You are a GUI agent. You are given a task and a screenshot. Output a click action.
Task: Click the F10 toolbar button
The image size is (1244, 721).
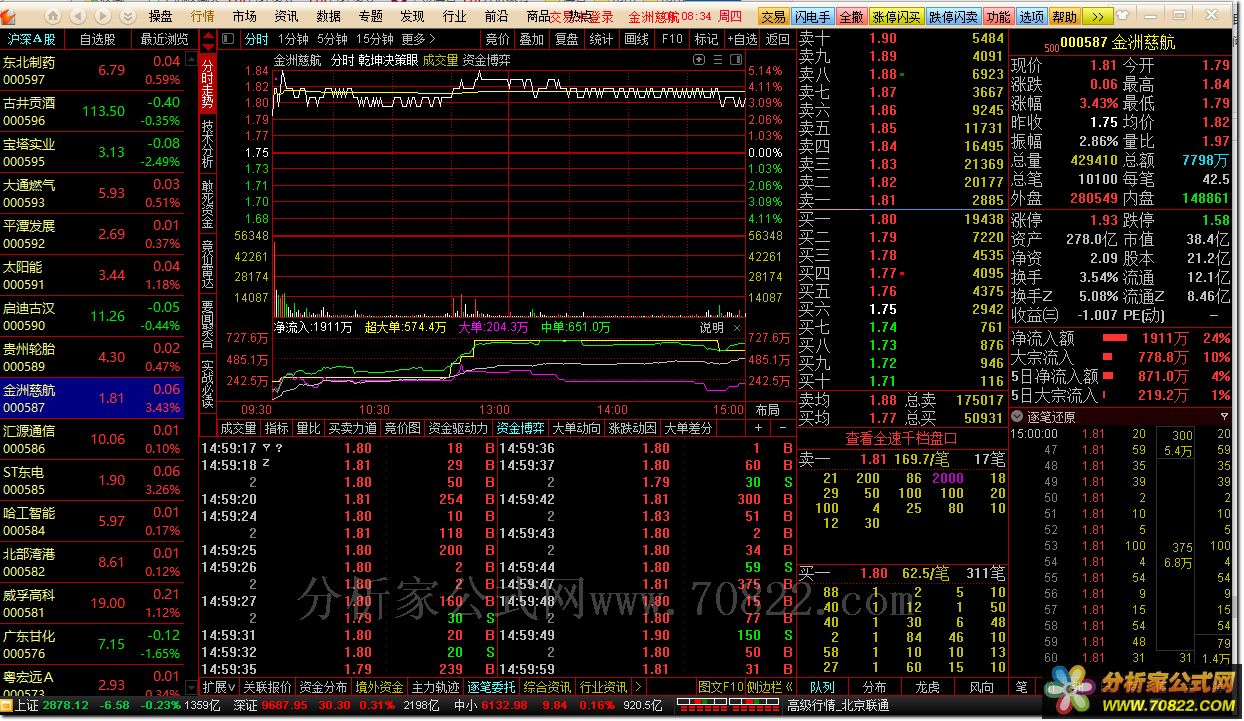point(672,39)
